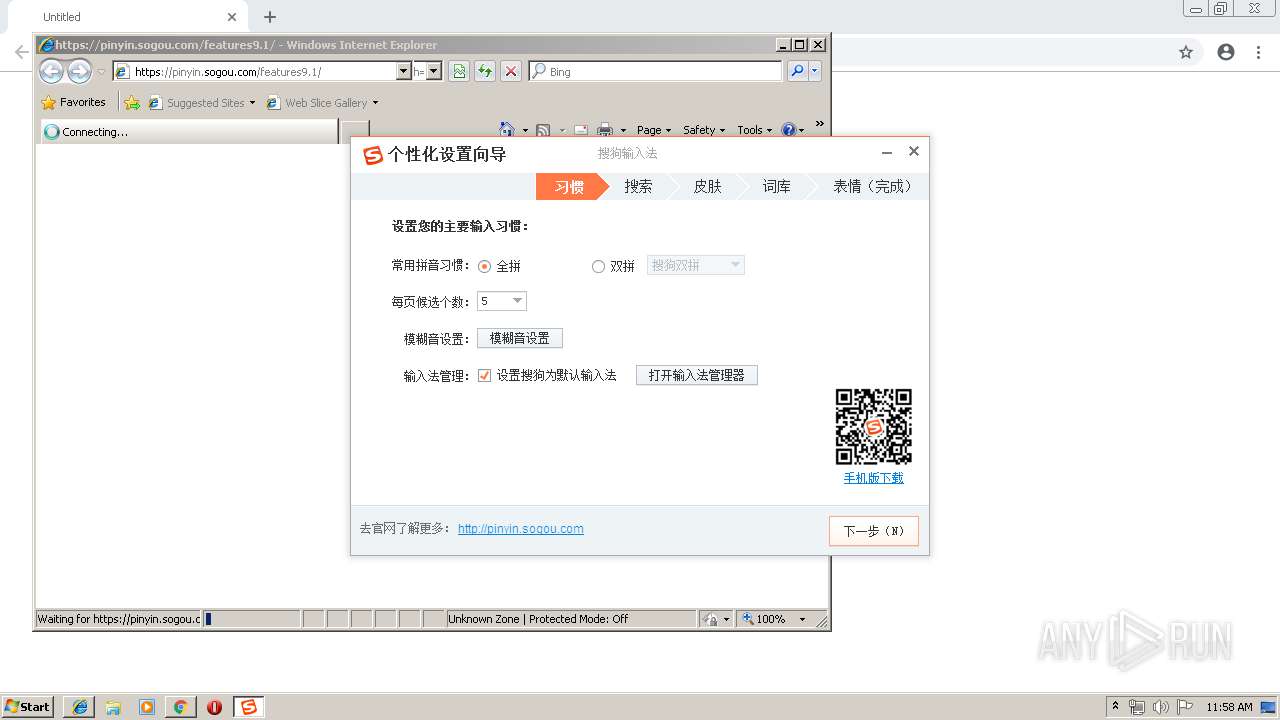Select 习惯 wizard step
The width and height of the screenshot is (1280, 720).
[568, 186]
